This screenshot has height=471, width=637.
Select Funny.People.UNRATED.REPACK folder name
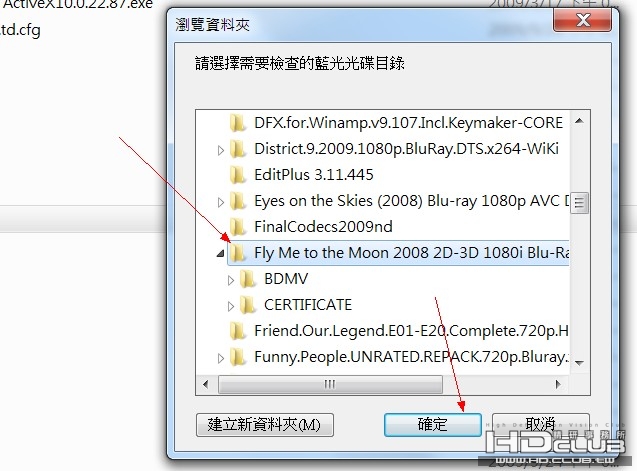tap(412, 357)
